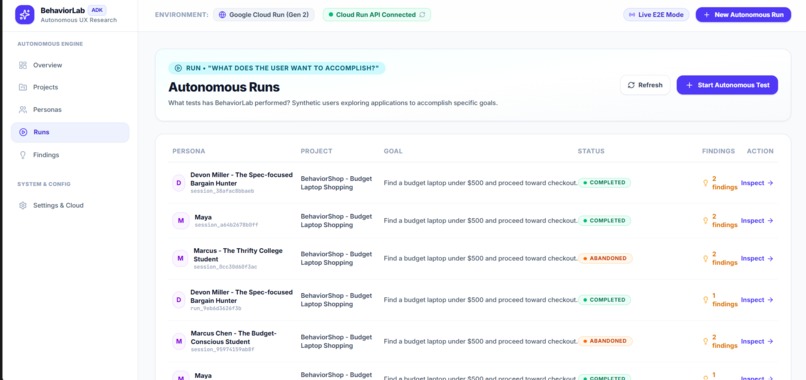Click the Runs play icon in sidebar
806x380 pixels.
pos(23,132)
